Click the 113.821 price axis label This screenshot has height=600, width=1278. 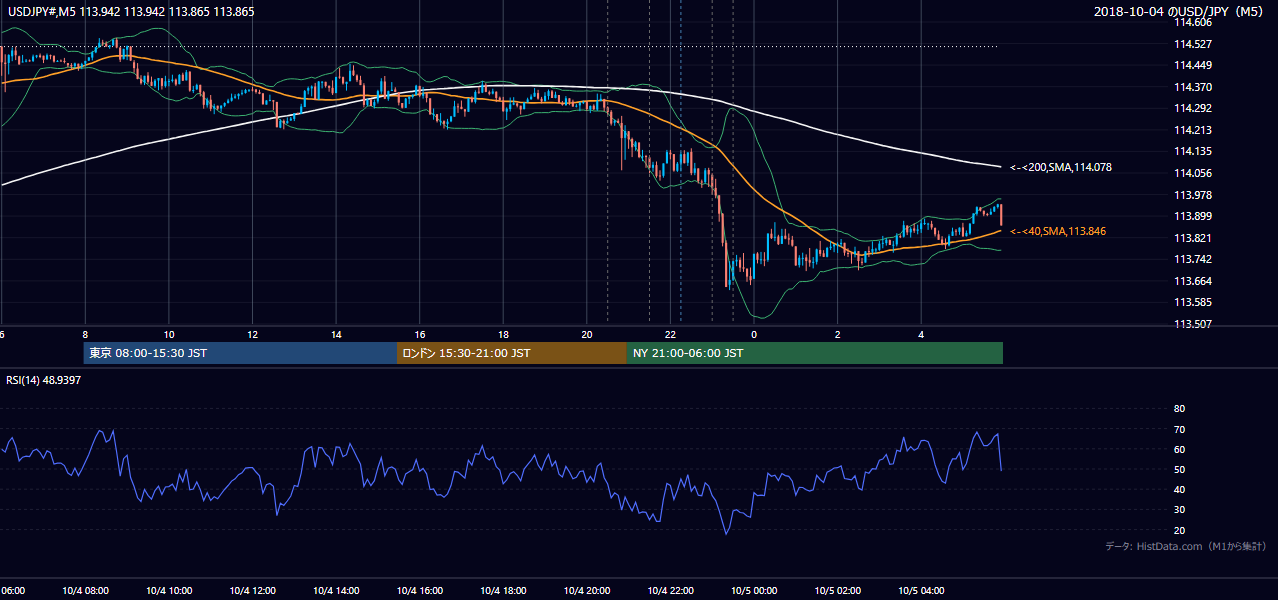point(1192,238)
